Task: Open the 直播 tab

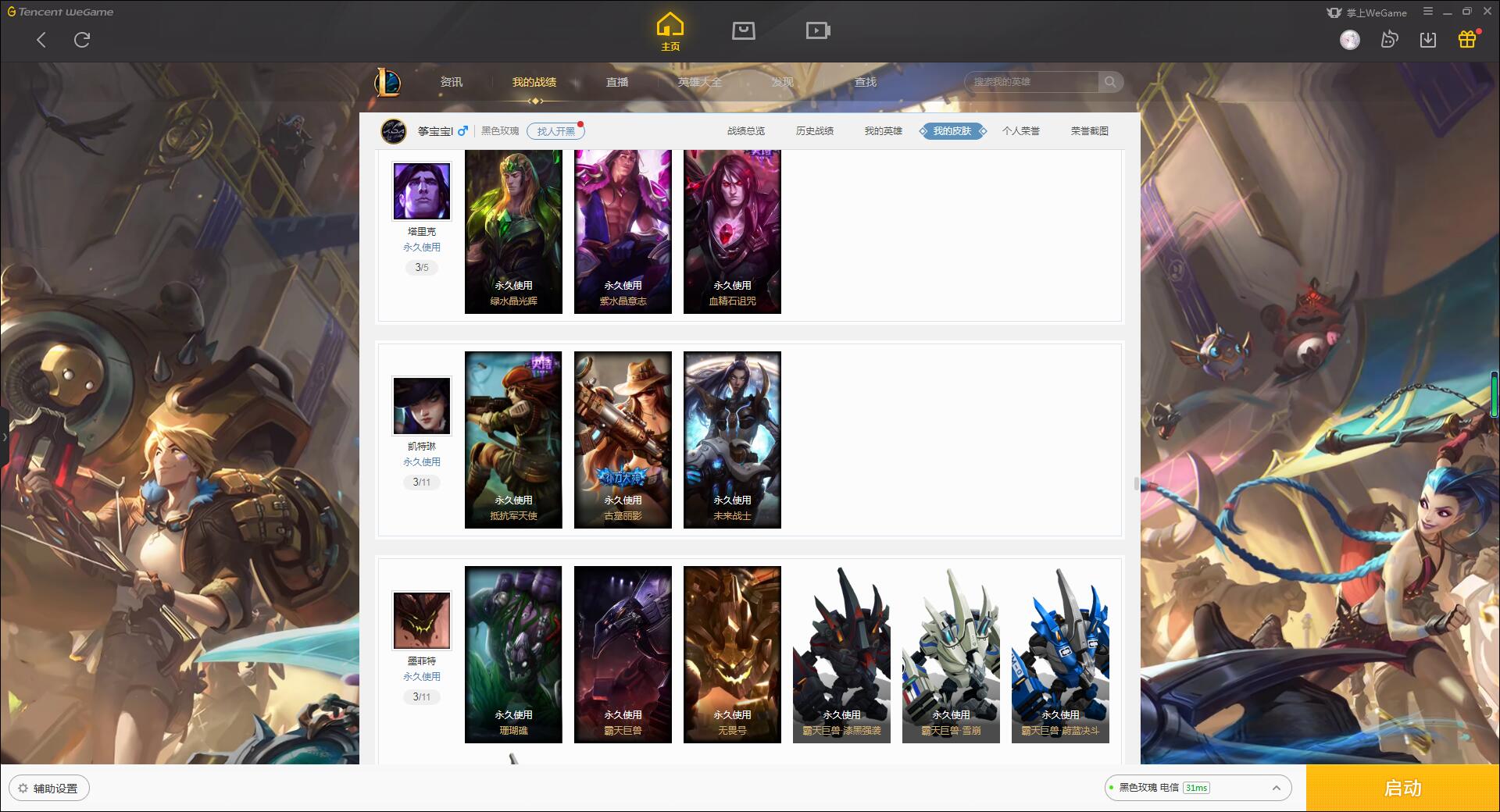Action: pos(617,82)
